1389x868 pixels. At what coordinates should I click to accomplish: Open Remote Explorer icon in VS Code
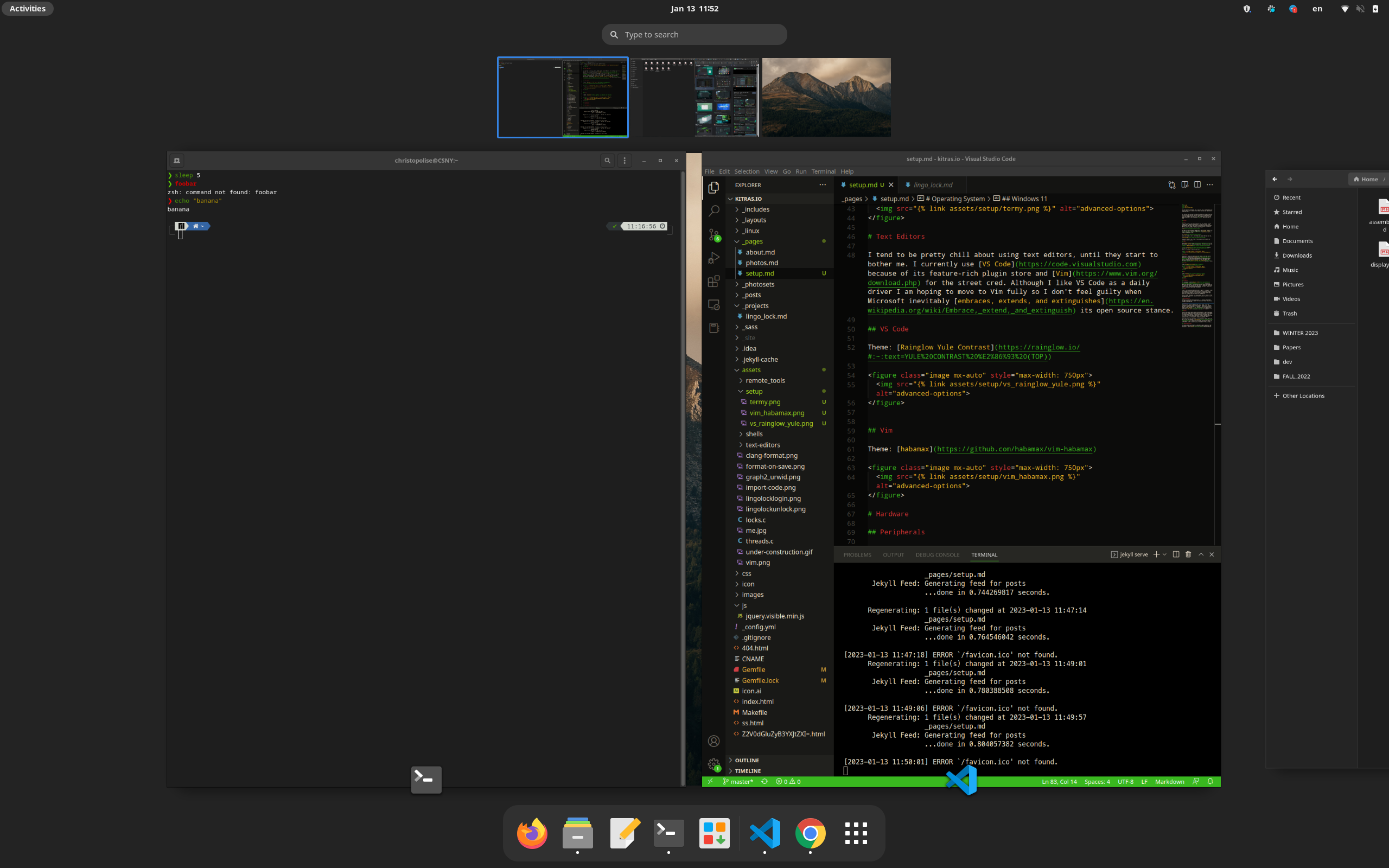coord(713,305)
